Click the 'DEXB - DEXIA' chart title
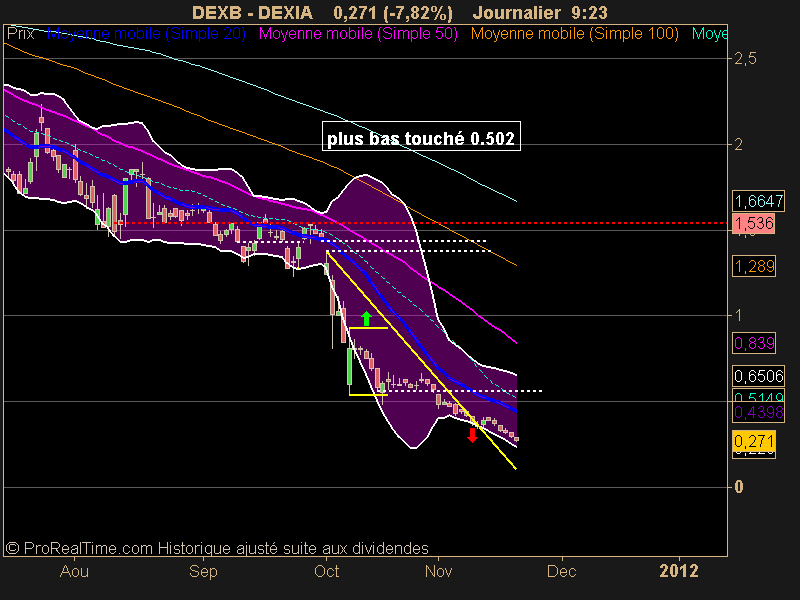The height and width of the screenshot is (600, 800). click(252, 12)
